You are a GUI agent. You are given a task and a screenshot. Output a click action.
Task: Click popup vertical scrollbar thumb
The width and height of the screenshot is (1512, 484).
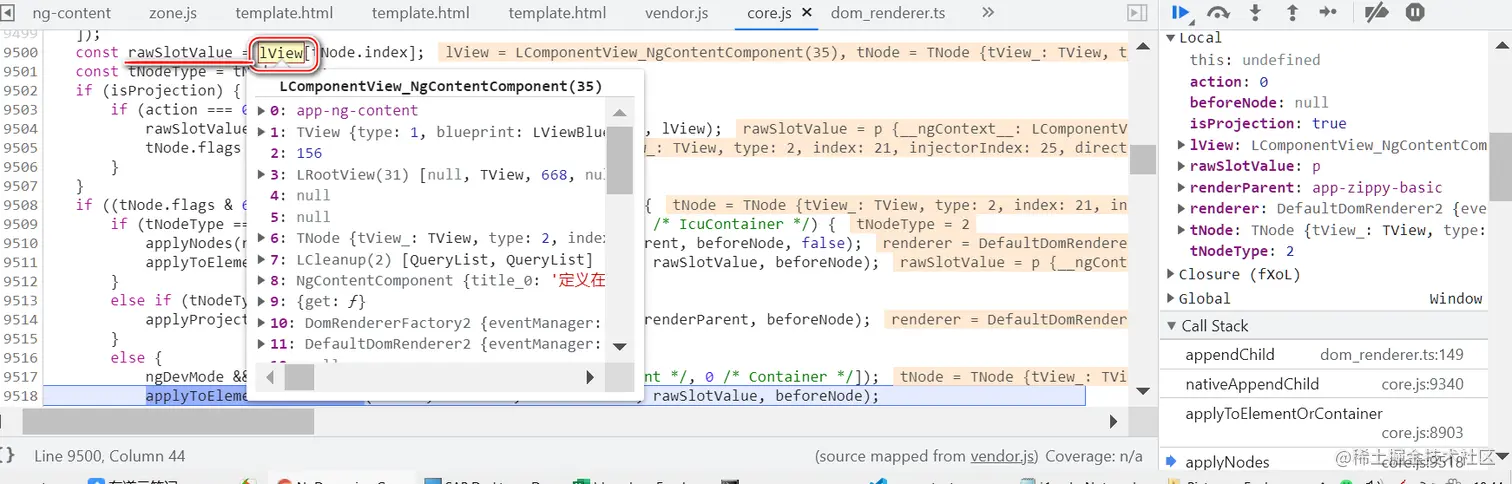point(620,159)
